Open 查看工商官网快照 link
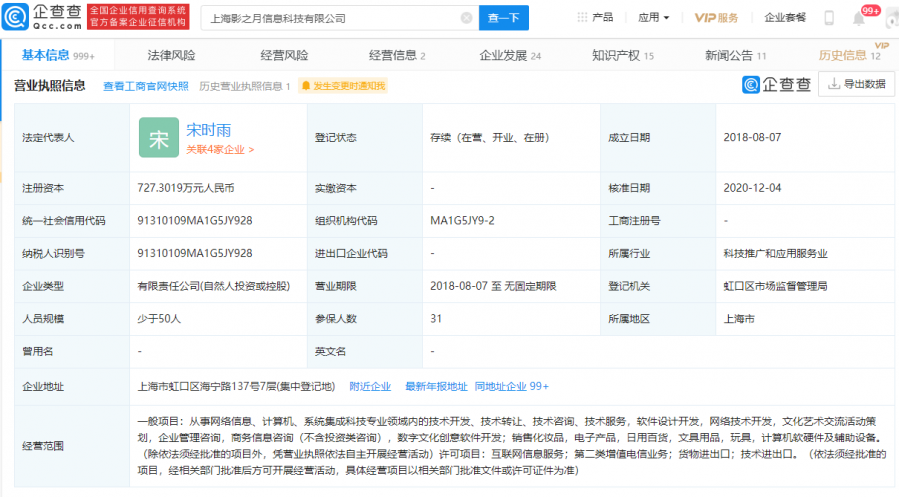The width and height of the screenshot is (899, 497). click(146, 86)
